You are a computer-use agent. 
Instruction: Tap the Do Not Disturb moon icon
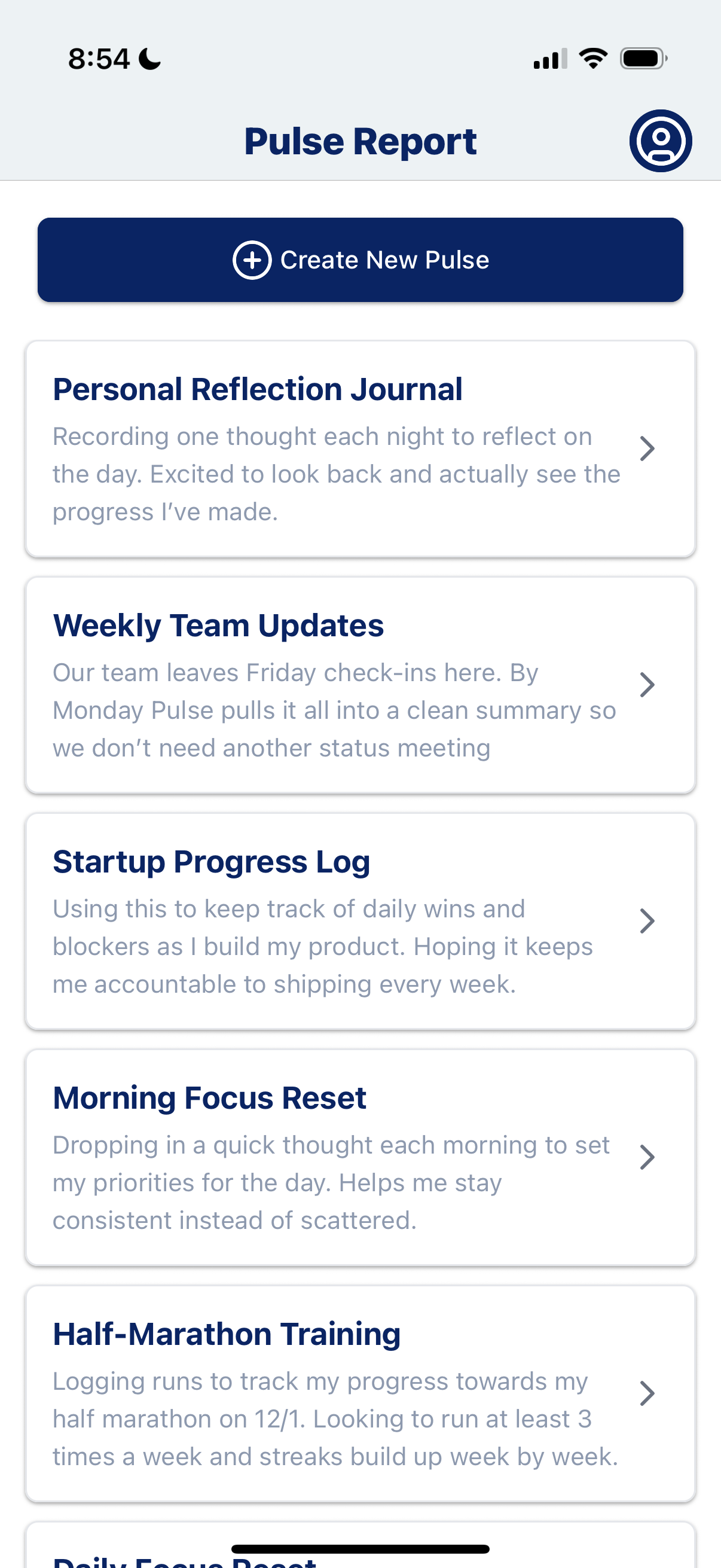pyautogui.click(x=149, y=59)
